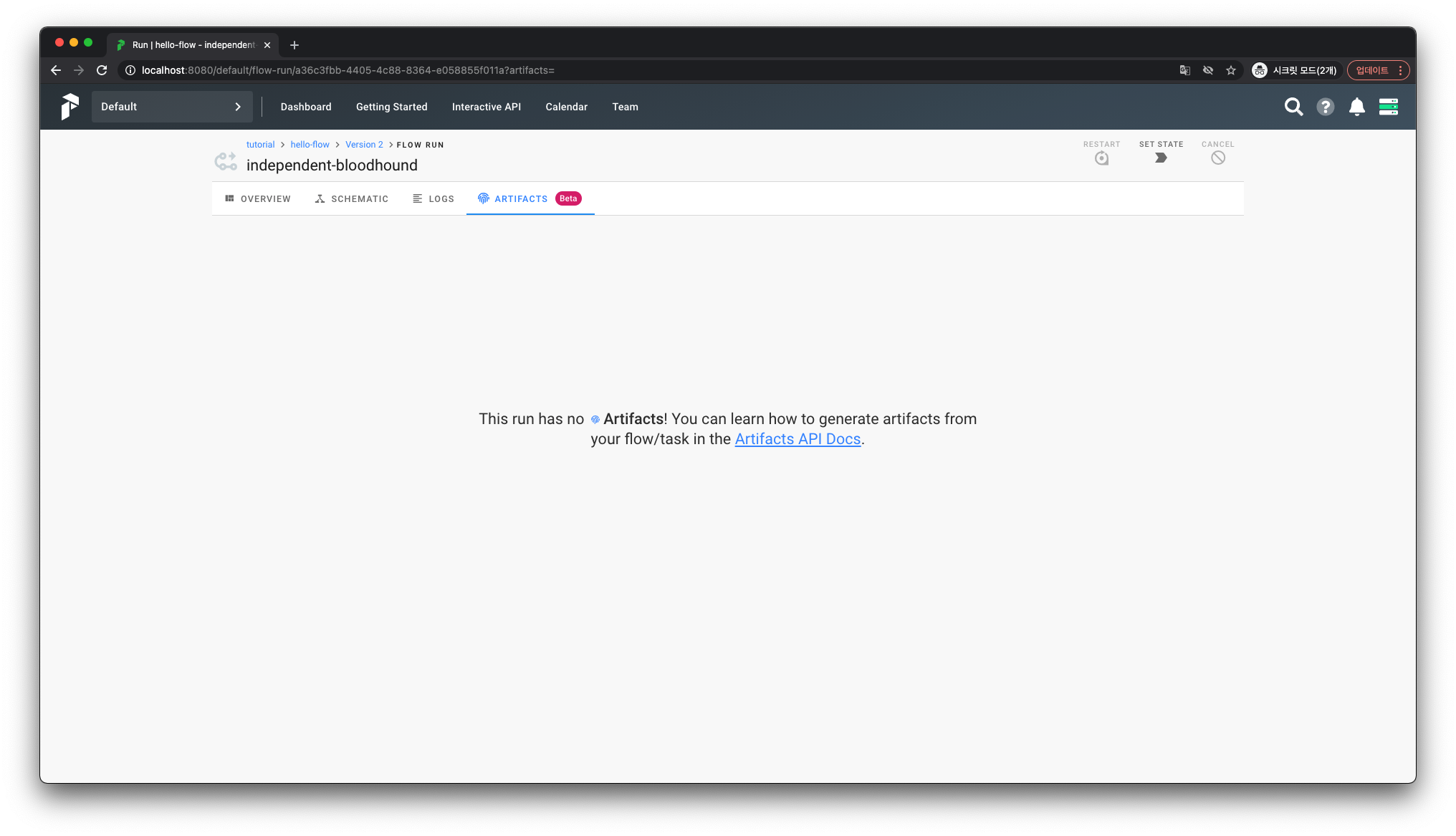The height and width of the screenshot is (836, 1456).
Task: Open search with the magnifier icon
Action: pyautogui.click(x=1293, y=107)
